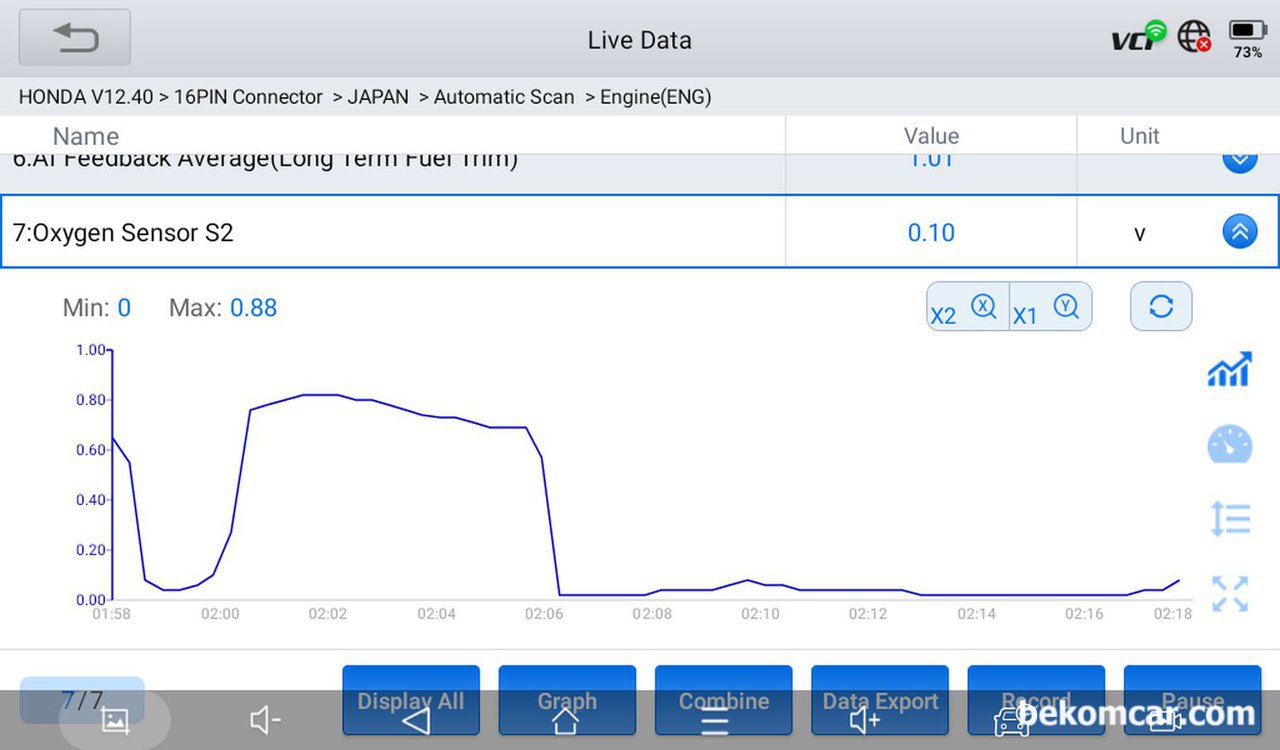Lower volume with navigation bar speaker icon
This screenshot has height=750, width=1280.
(265, 720)
